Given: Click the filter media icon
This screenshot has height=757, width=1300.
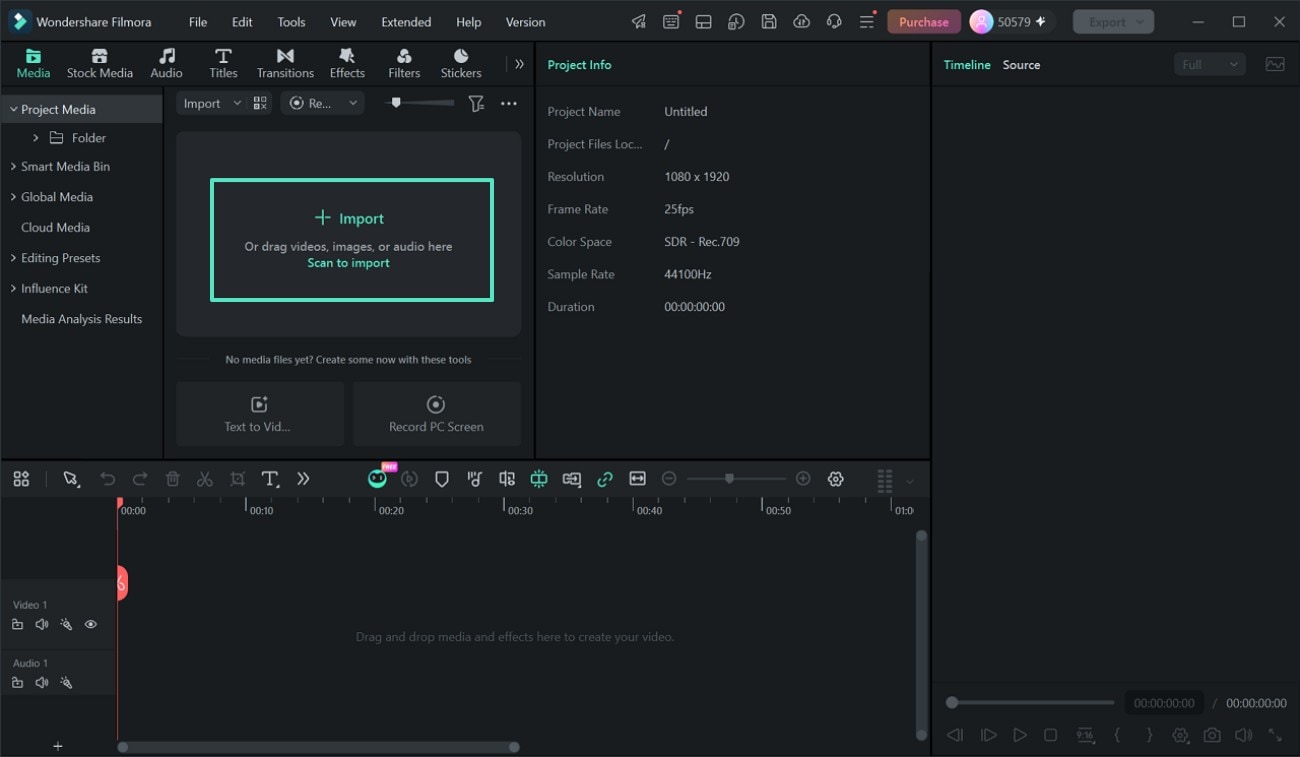Looking at the screenshot, I should [477, 103].
